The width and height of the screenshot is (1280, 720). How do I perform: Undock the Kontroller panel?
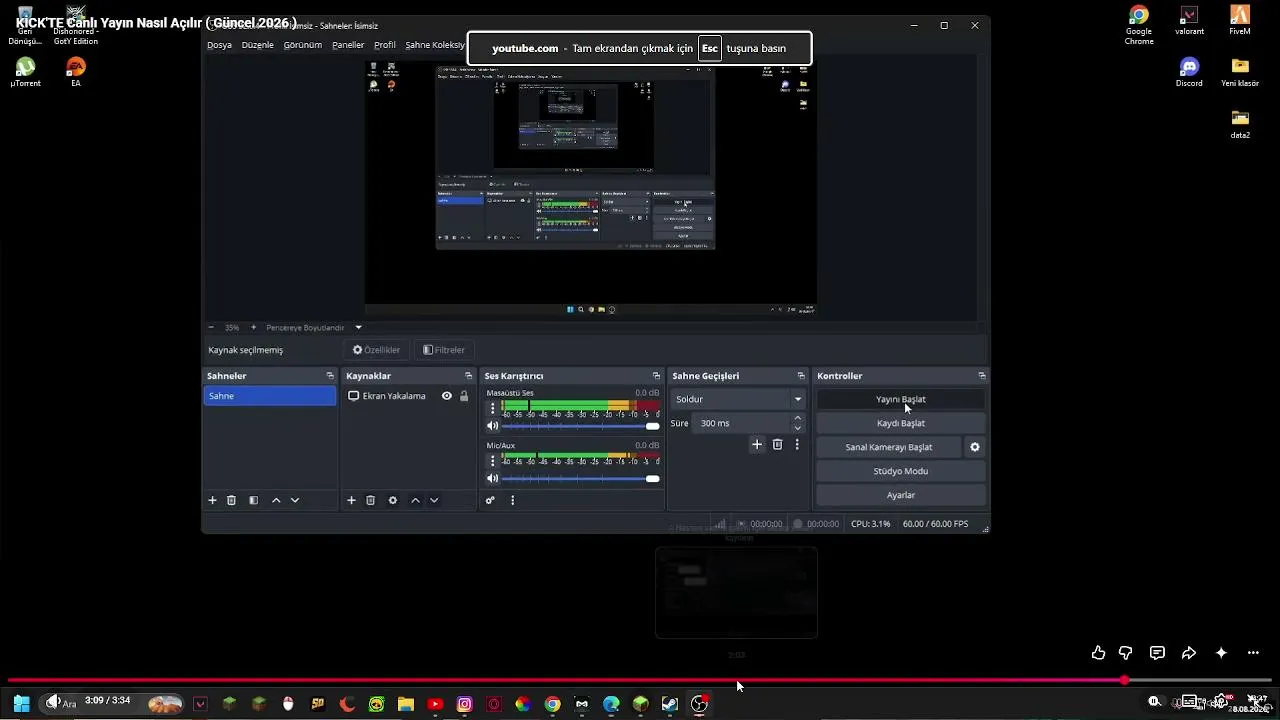[982, 376]
